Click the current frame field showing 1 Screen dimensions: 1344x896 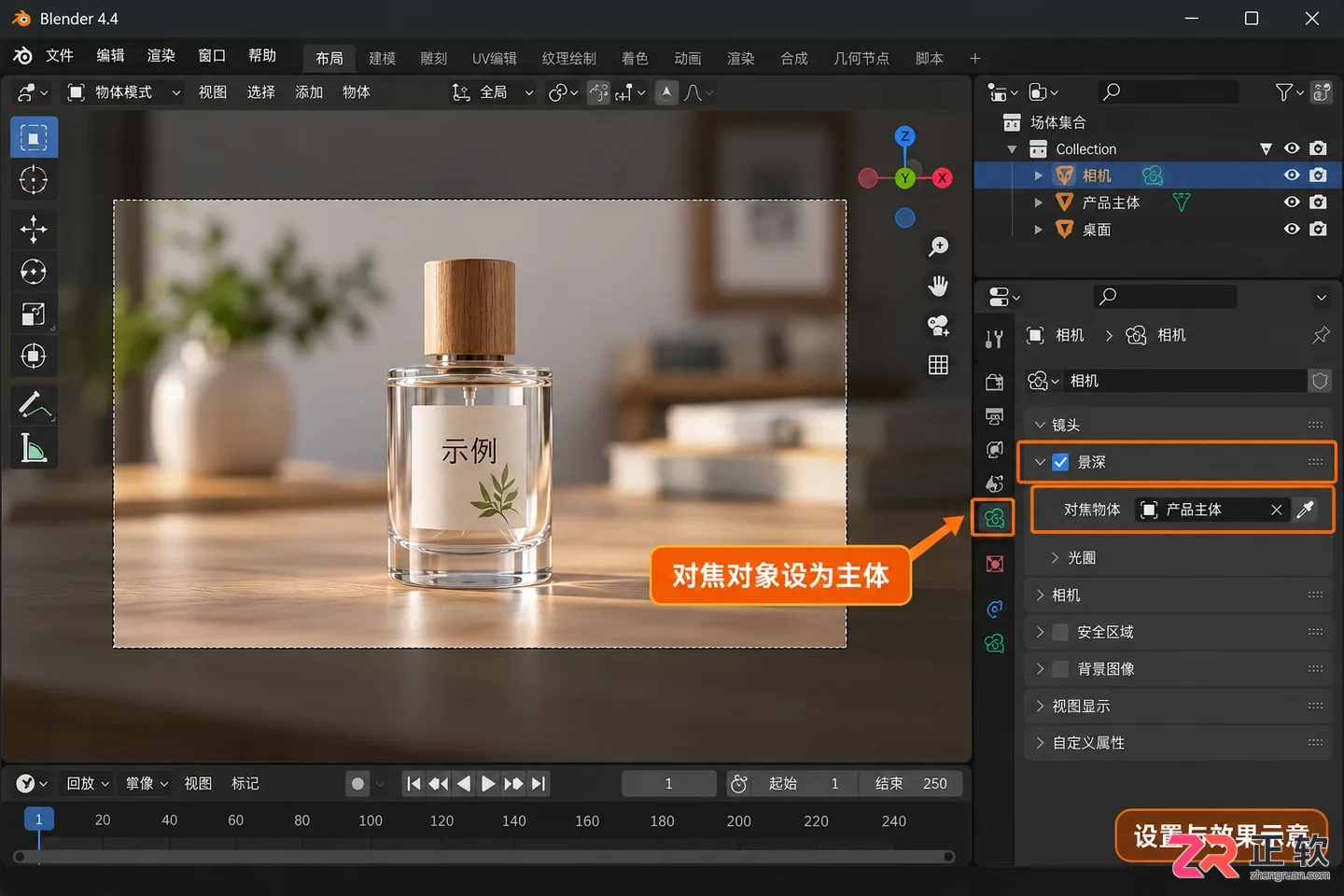(x=668, y=784)
